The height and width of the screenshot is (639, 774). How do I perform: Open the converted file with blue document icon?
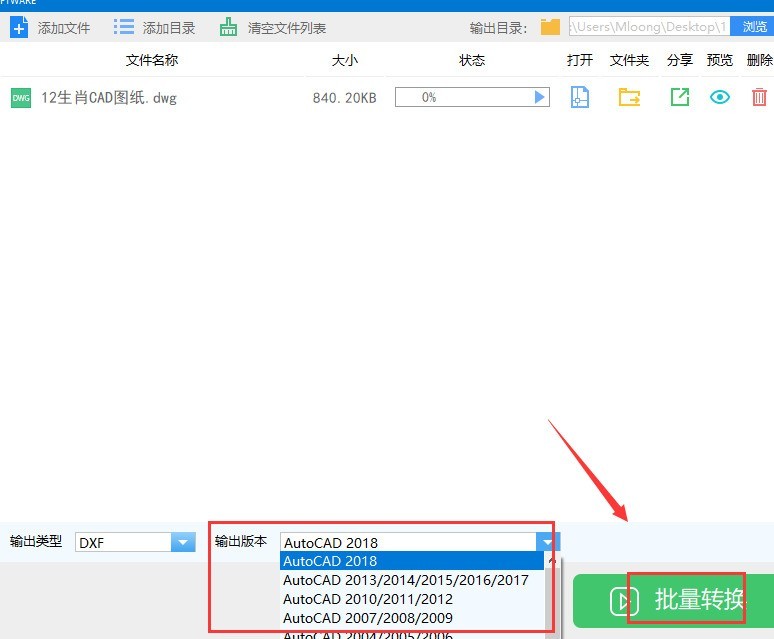coord(579,97)
